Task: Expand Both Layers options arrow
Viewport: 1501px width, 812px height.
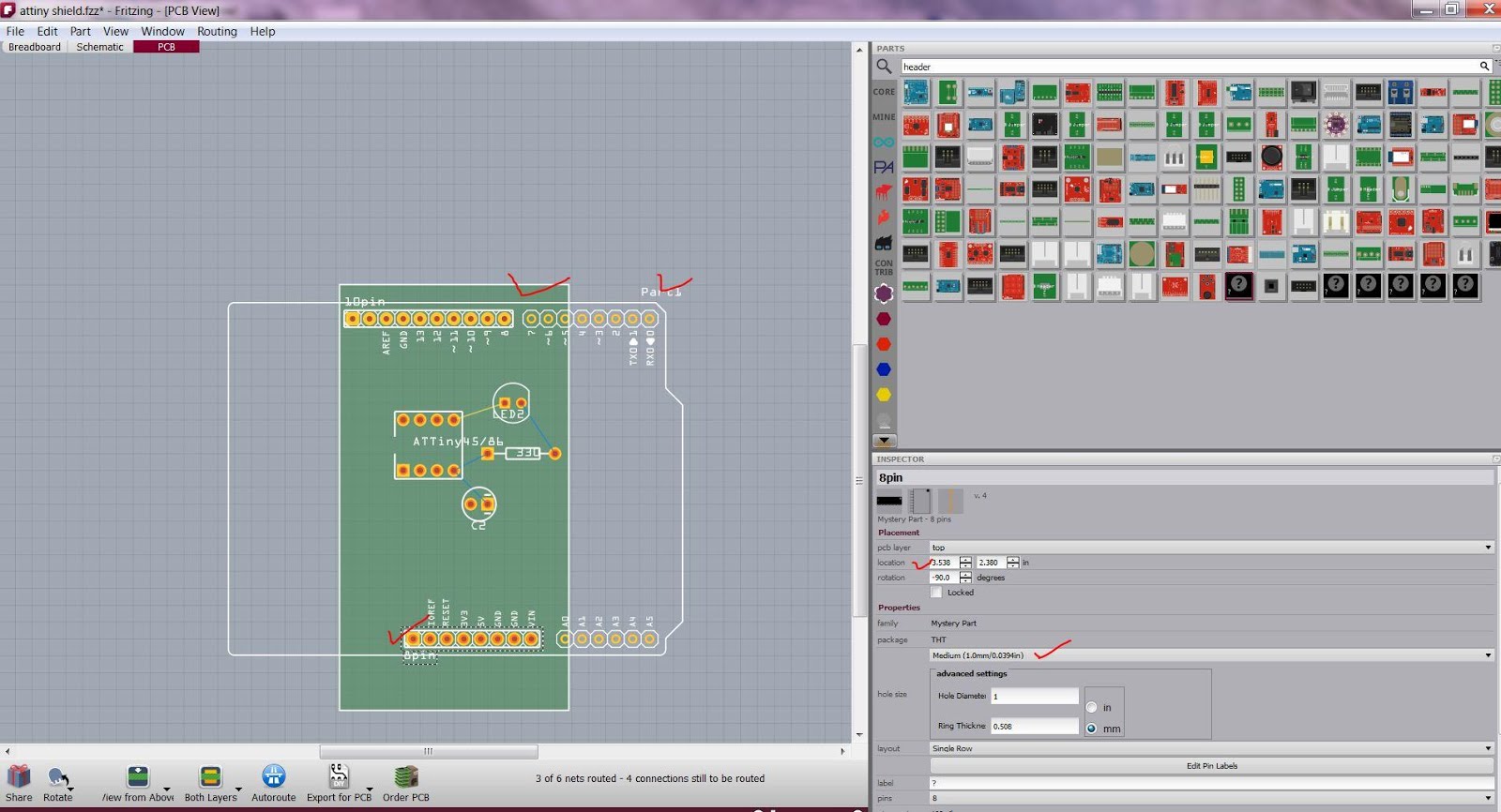Action: click(239, 789)
